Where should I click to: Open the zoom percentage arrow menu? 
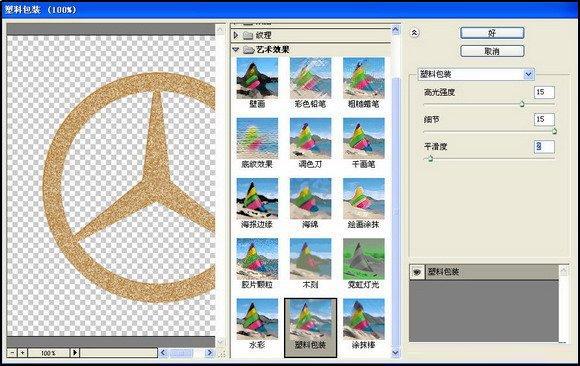75,353
